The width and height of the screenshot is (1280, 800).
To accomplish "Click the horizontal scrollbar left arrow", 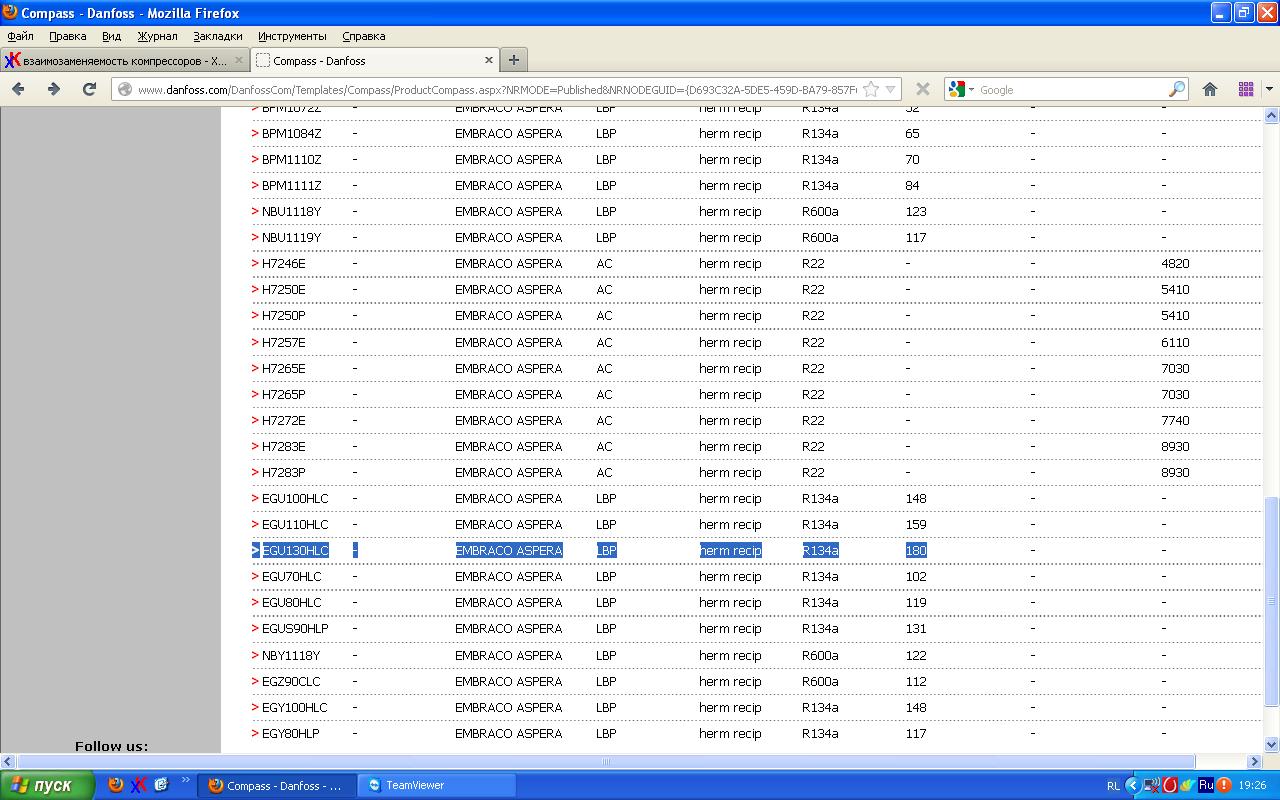I will point(8,761).
